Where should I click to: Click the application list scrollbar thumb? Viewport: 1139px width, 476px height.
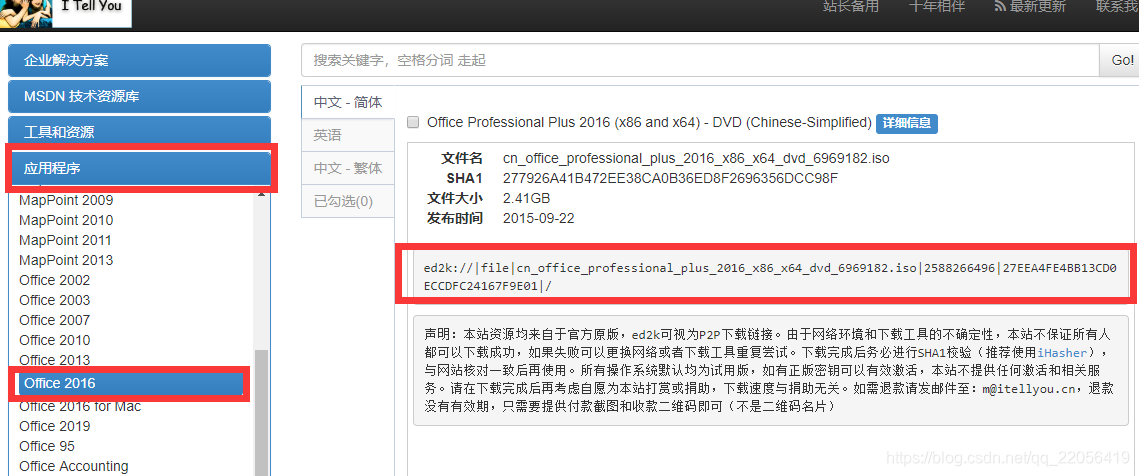[261, 413]
